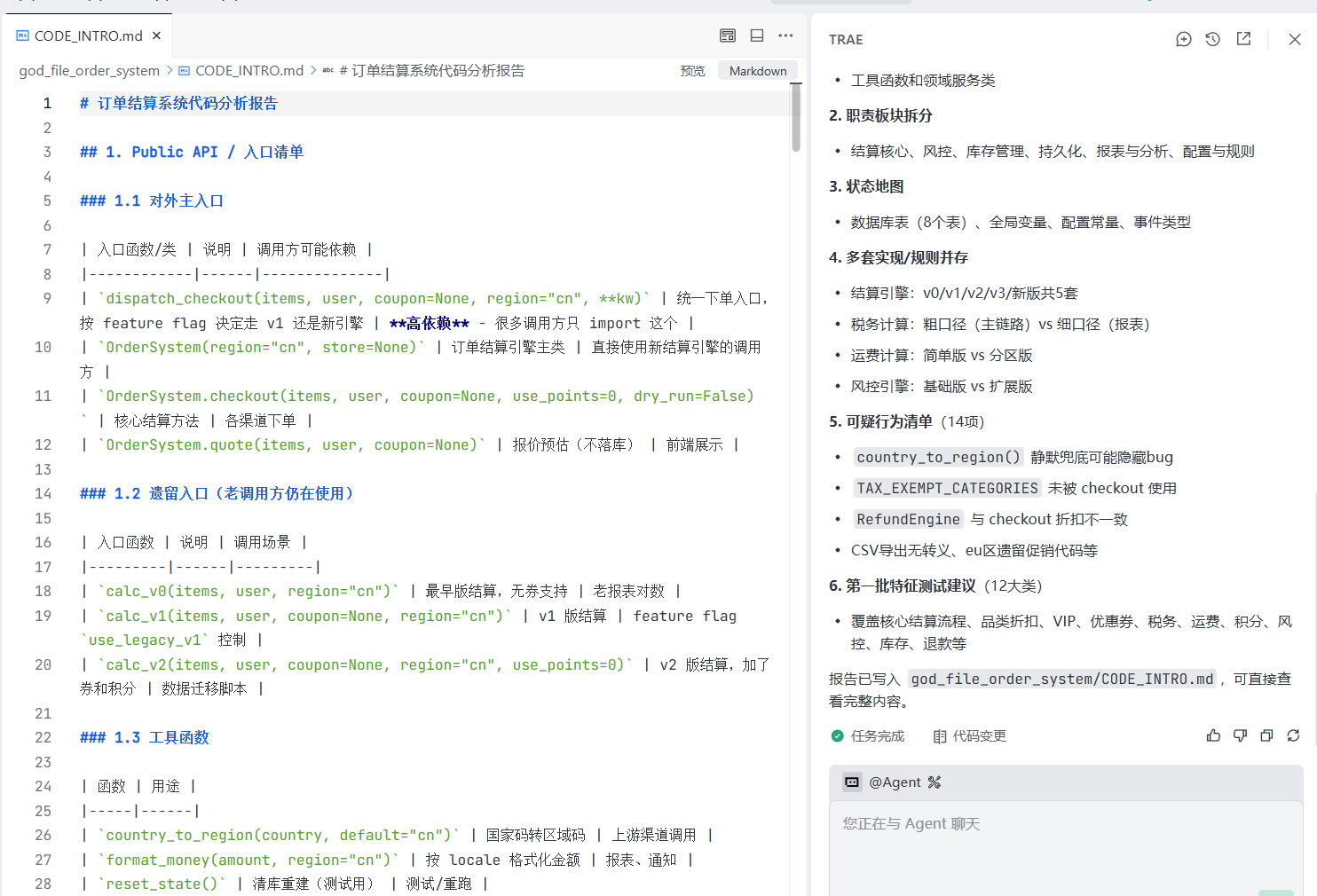Switch to 预览 preview mode
Image resolution: width=1317 pixels, height=896 pixels.
(693, 71)
